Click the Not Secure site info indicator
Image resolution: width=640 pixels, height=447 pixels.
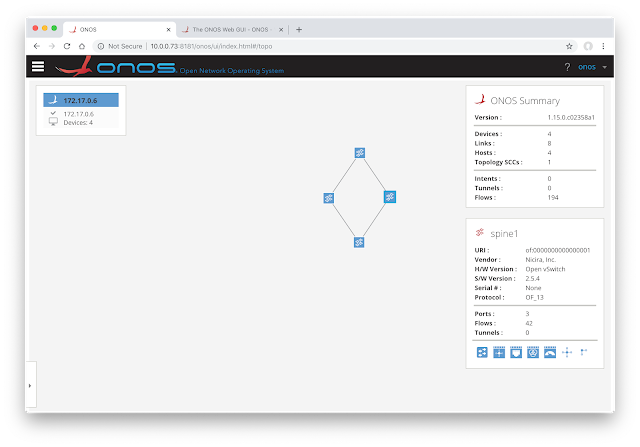[x=120, y=46]
